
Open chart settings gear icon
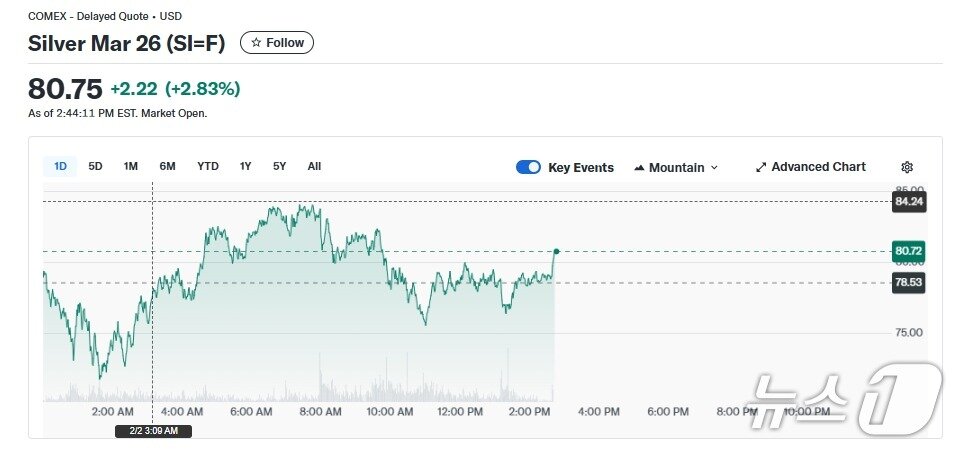[907, 167]
